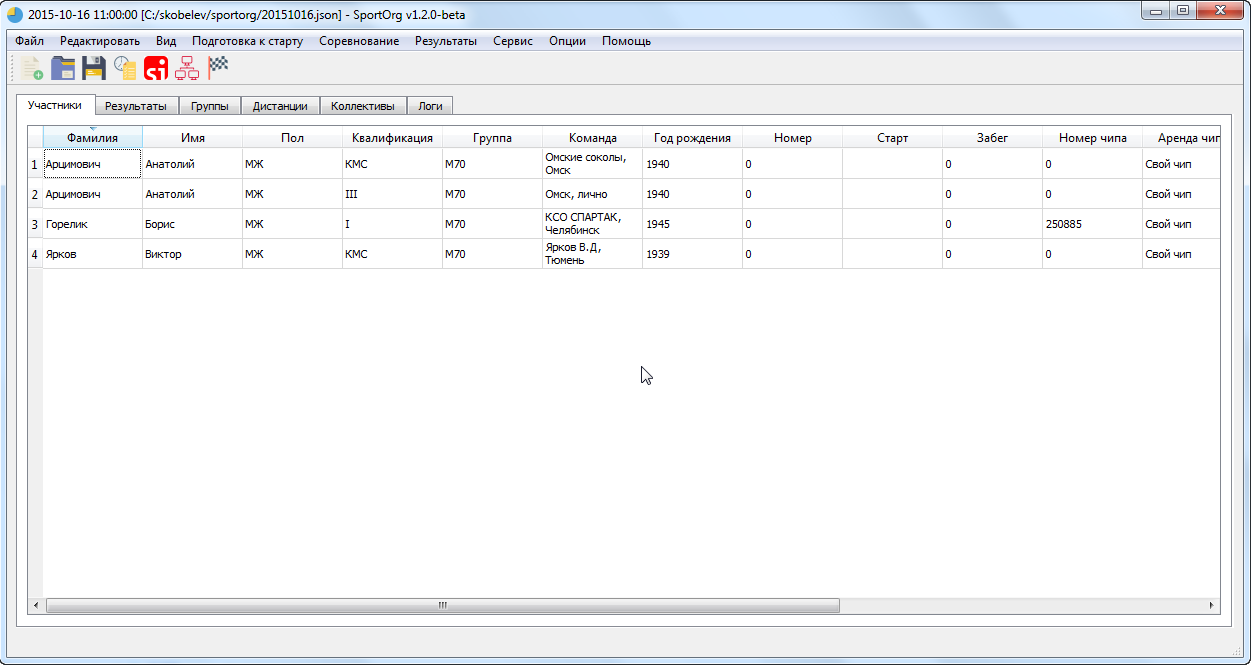Open the Редактировать menu
The height and width of the screenshot is (665, 1251).
[100, 41]
